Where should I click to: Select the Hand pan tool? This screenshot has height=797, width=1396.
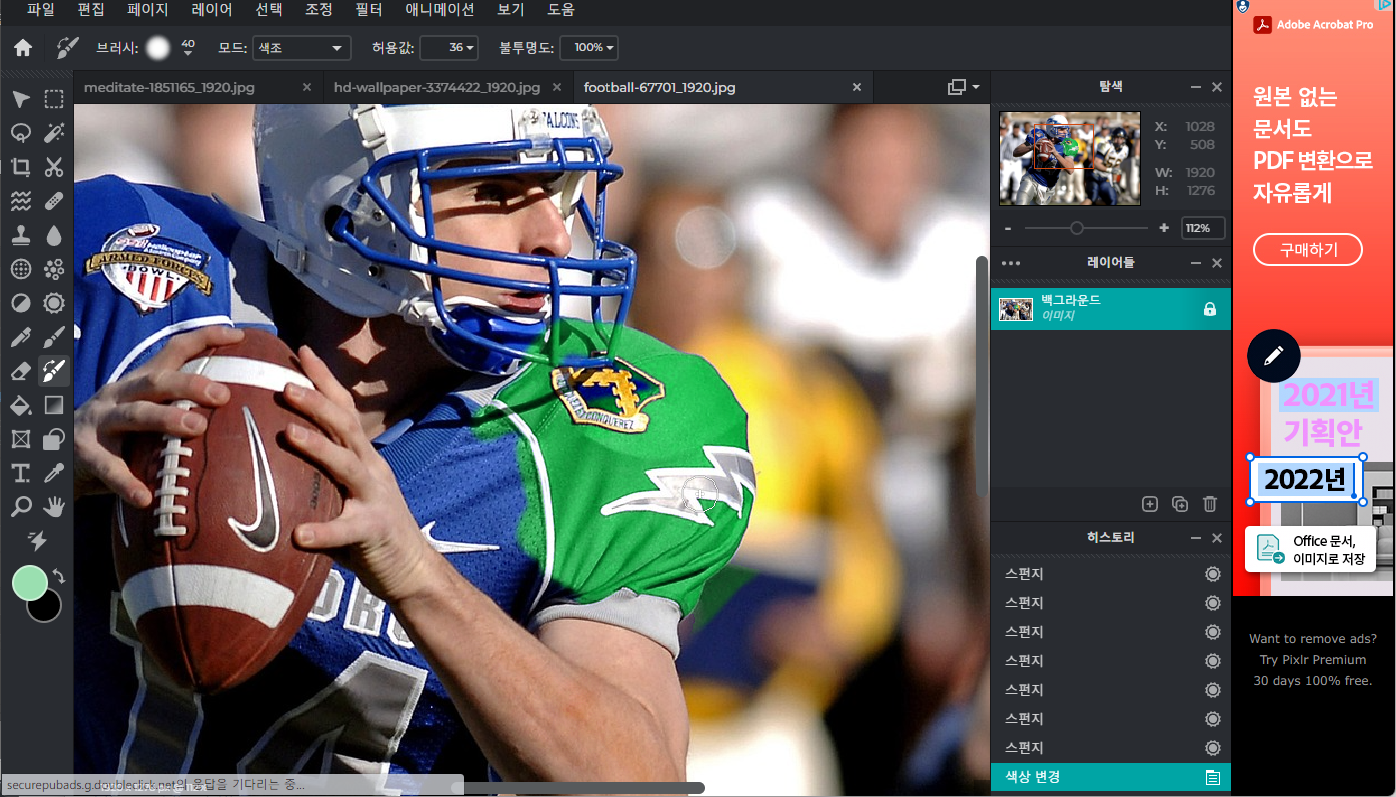[54, 507]
